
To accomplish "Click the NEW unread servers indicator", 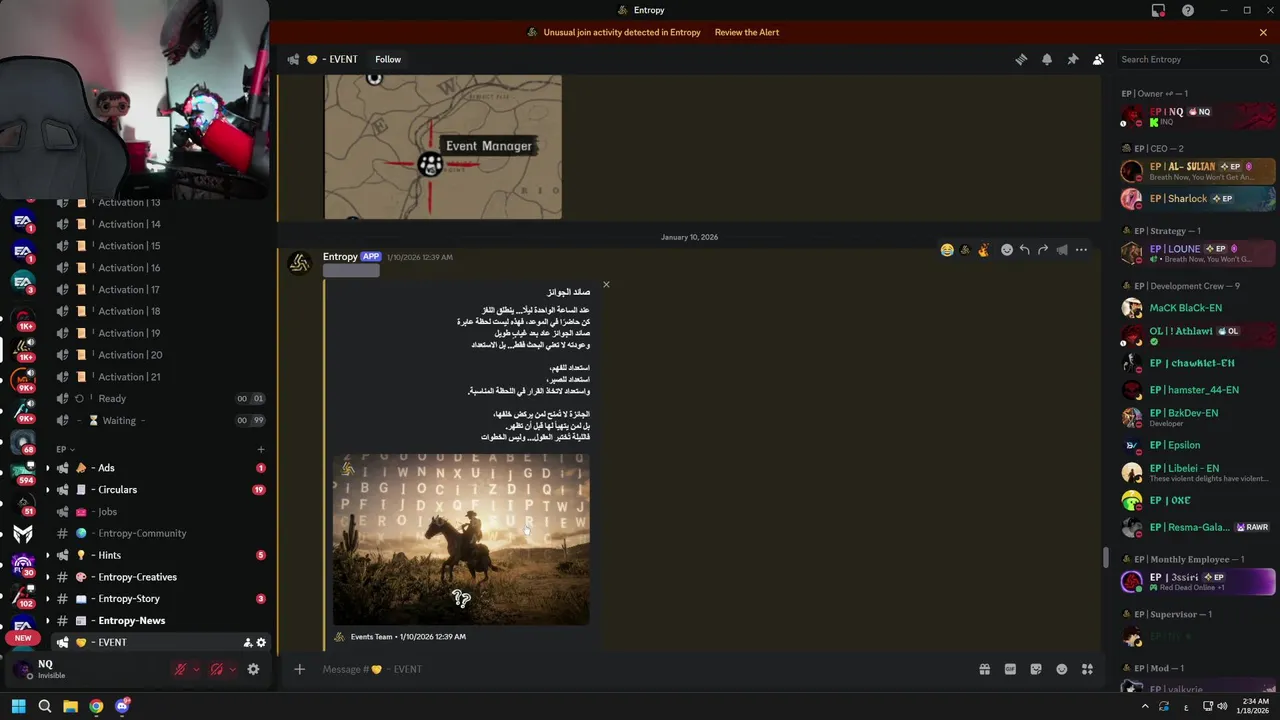I will pos(23,638).
